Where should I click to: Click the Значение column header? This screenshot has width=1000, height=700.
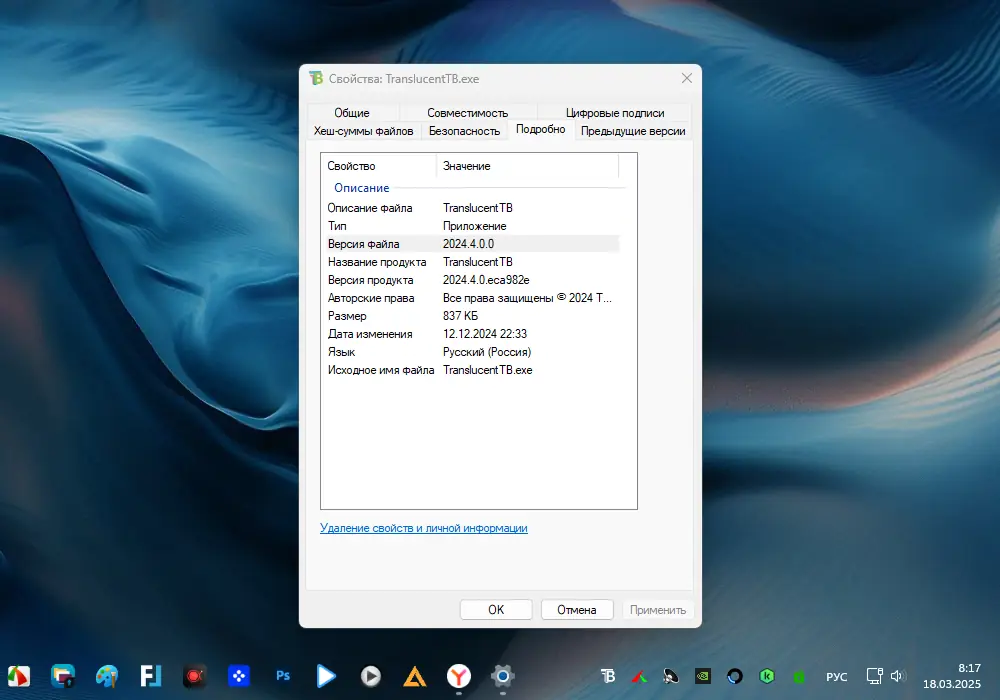coord(527,166)
